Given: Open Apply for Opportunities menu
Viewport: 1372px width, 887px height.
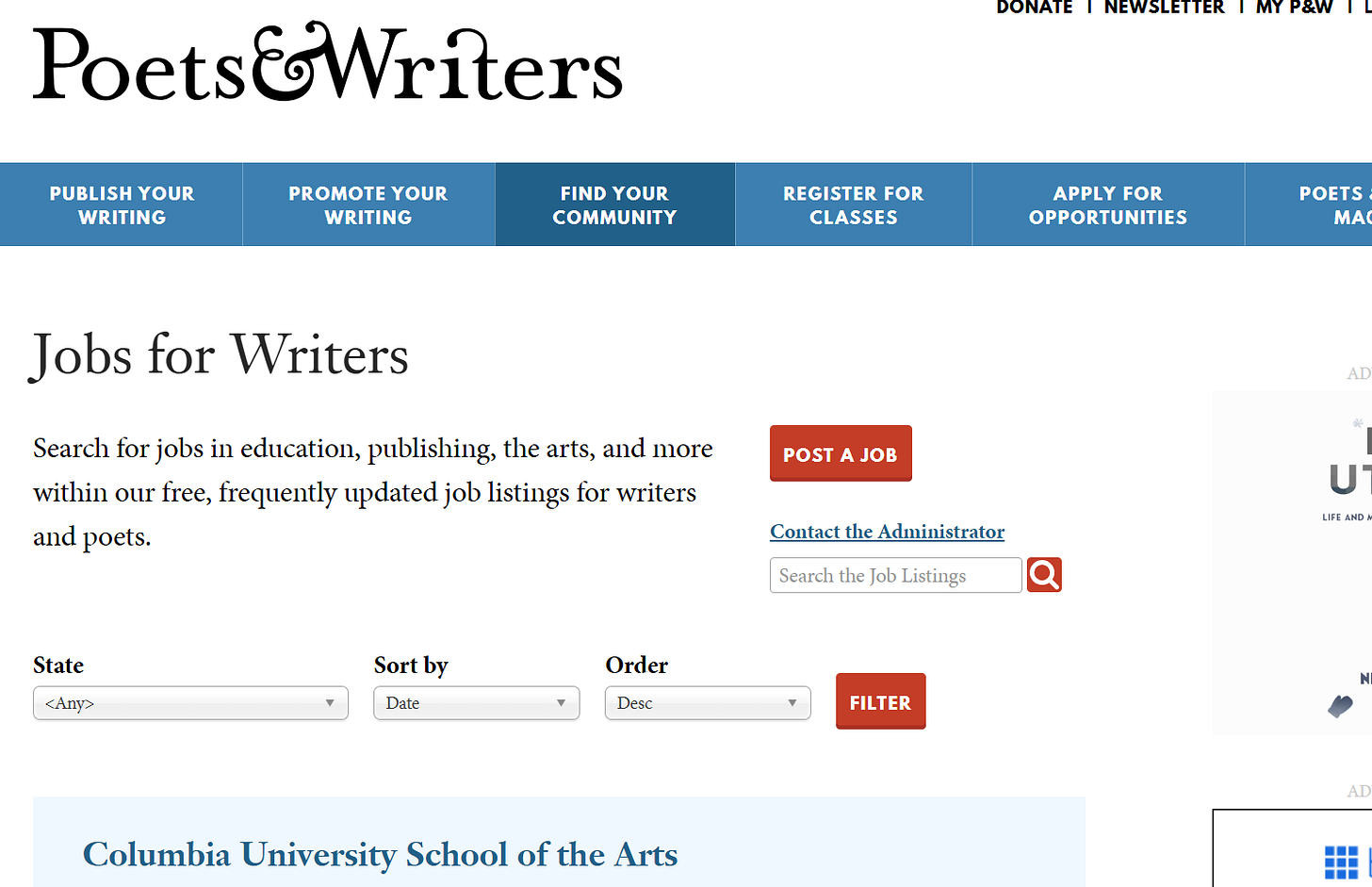Looking at the screenshot, I should click(x=1108, y=205).
